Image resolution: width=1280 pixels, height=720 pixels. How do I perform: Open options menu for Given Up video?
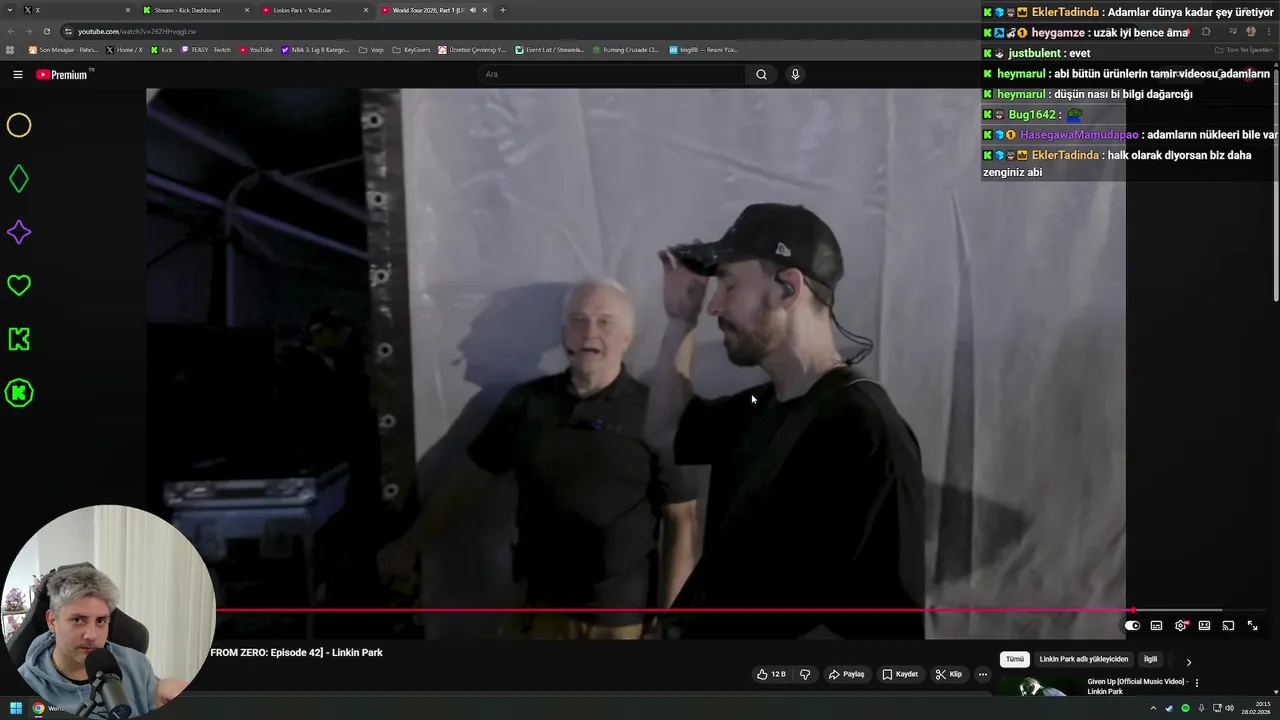coord(1196,683)
